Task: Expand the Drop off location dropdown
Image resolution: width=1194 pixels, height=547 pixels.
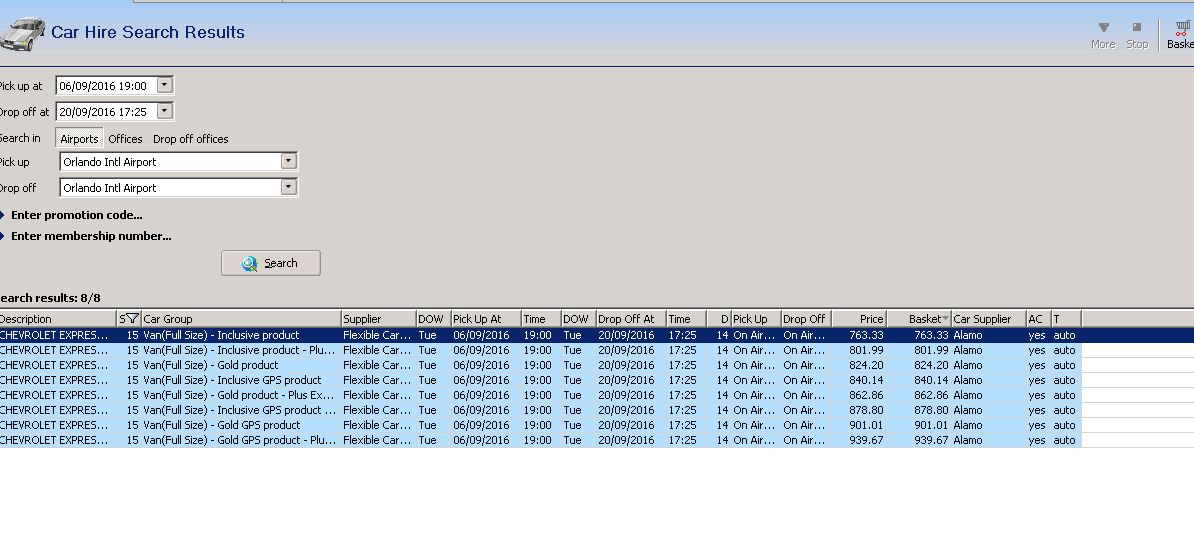Action: tap(288, 187)
